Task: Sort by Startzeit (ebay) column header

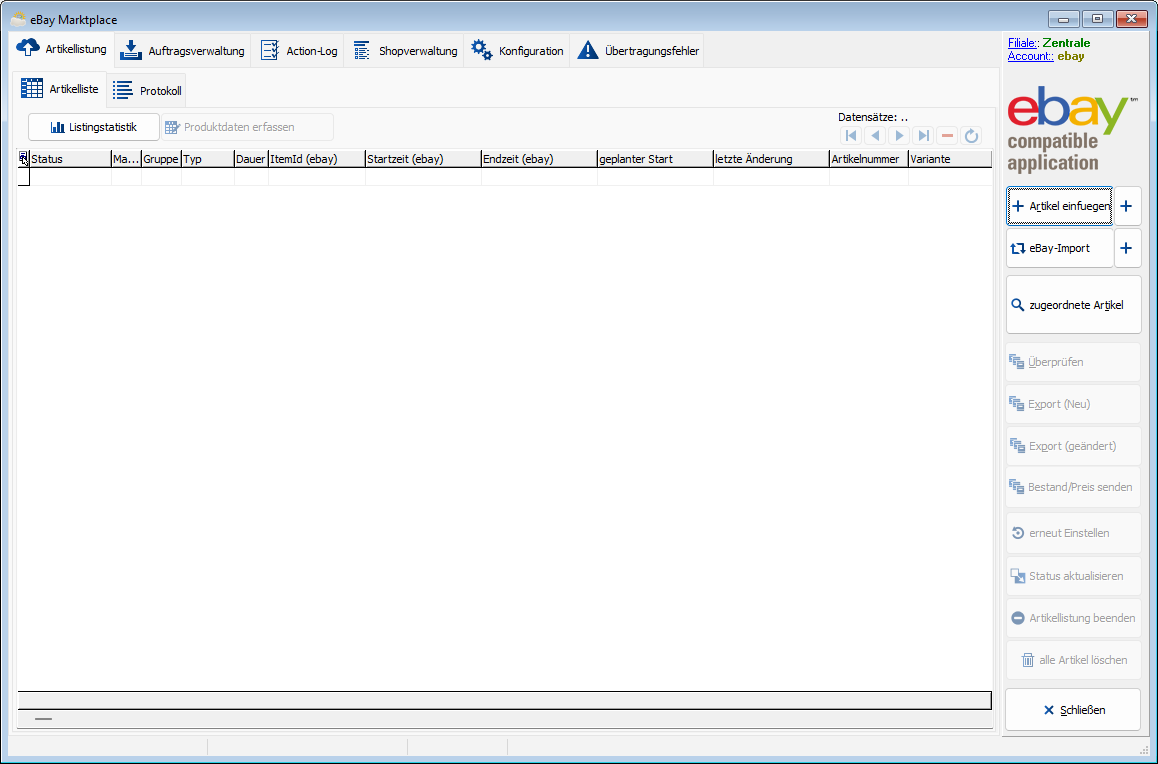Action: (423, 159)
